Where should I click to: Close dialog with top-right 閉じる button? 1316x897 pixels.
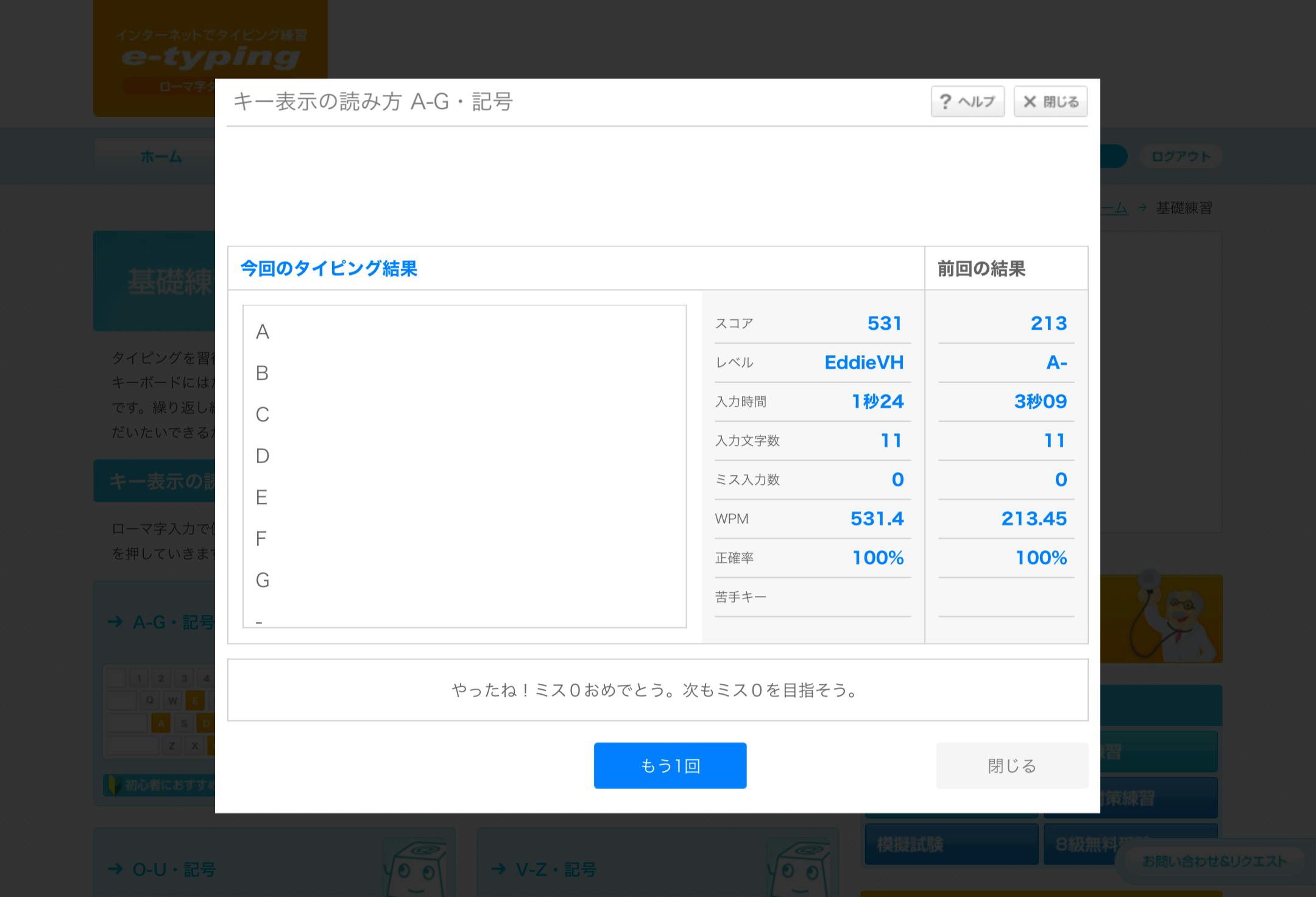1050,101
